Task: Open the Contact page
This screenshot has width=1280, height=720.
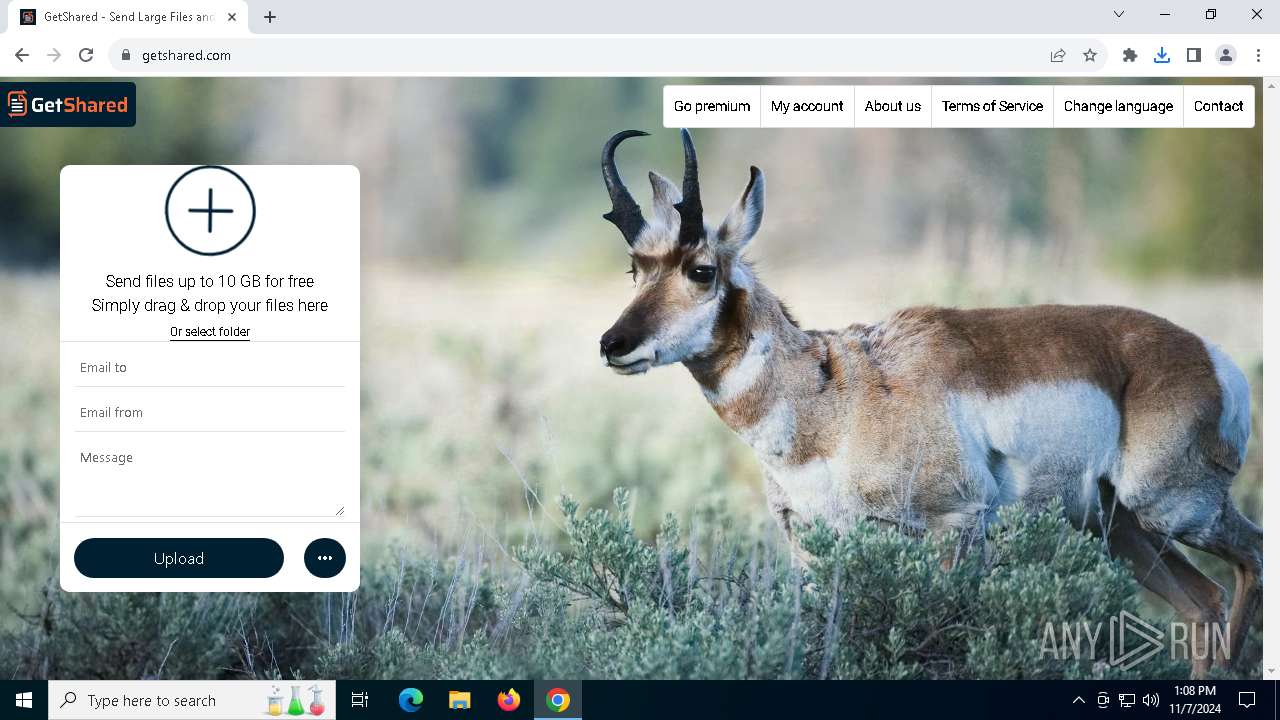Action: coord(1218,106)
